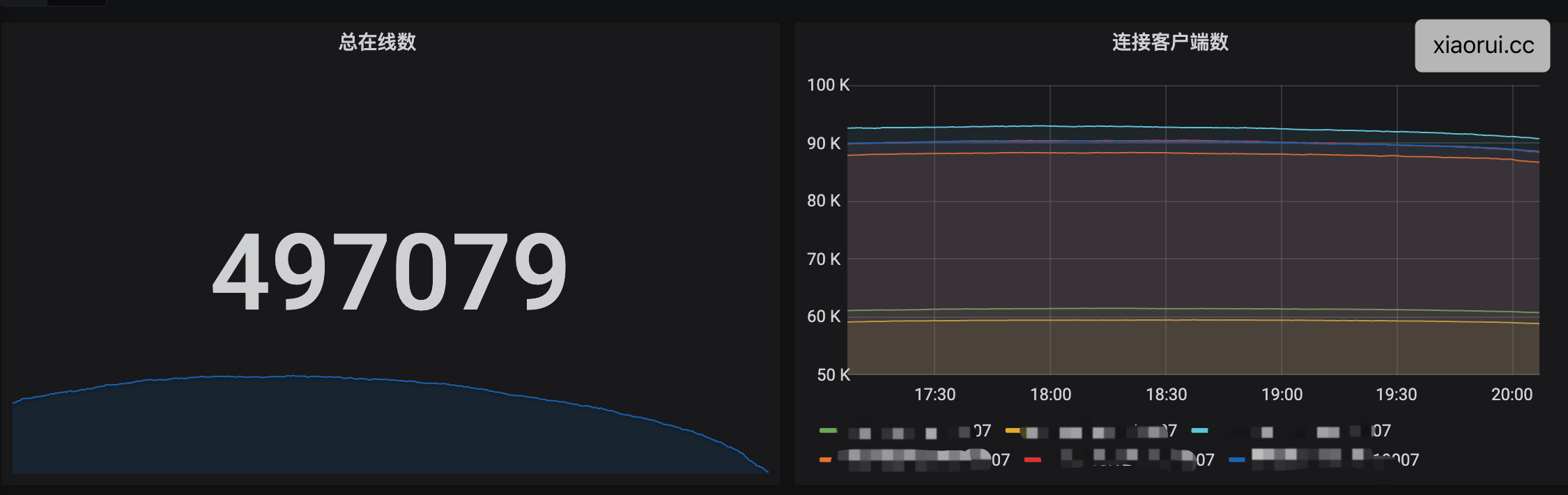
Task: Click the orange legend color swatch
Action: click(826, 460)
